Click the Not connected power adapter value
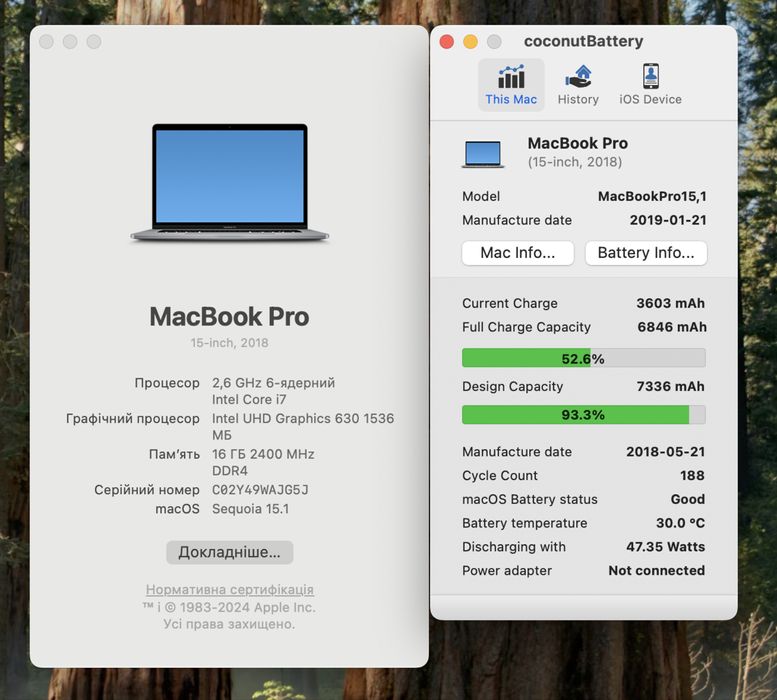 click(657, 571)
